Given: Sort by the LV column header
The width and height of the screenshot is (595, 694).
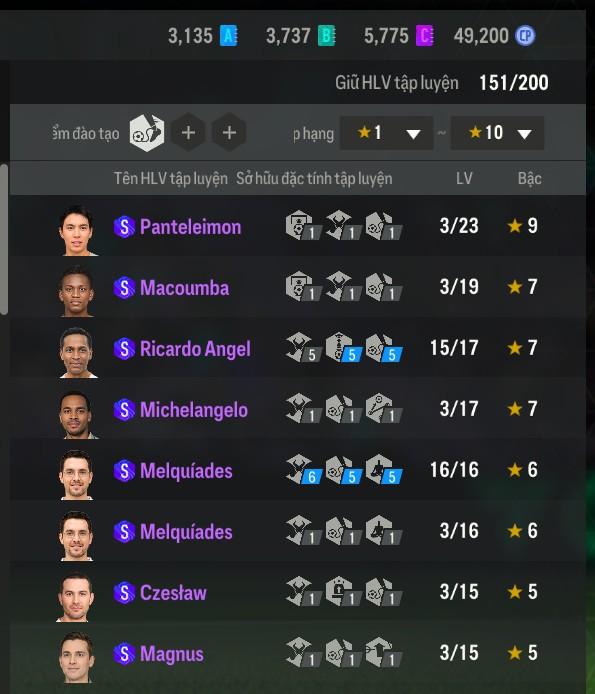Looking at the screenshot, I should pyautogui.click(x=464, y=178).
